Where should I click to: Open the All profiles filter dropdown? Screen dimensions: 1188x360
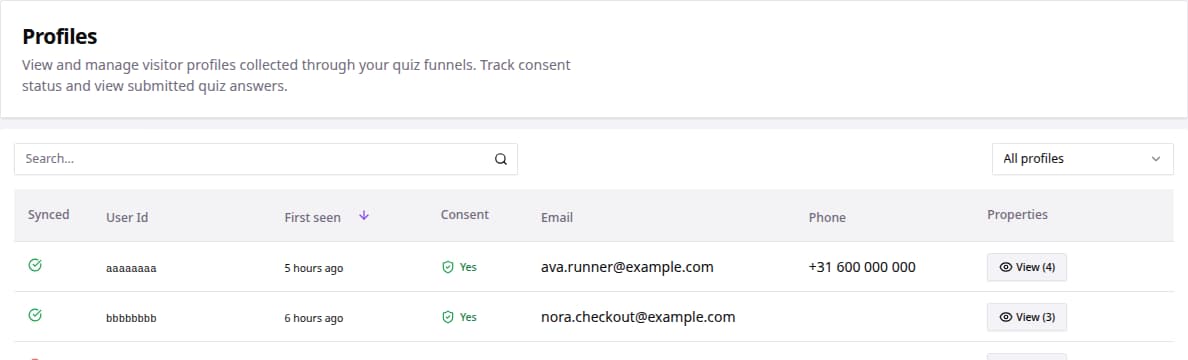point(1083,159)
